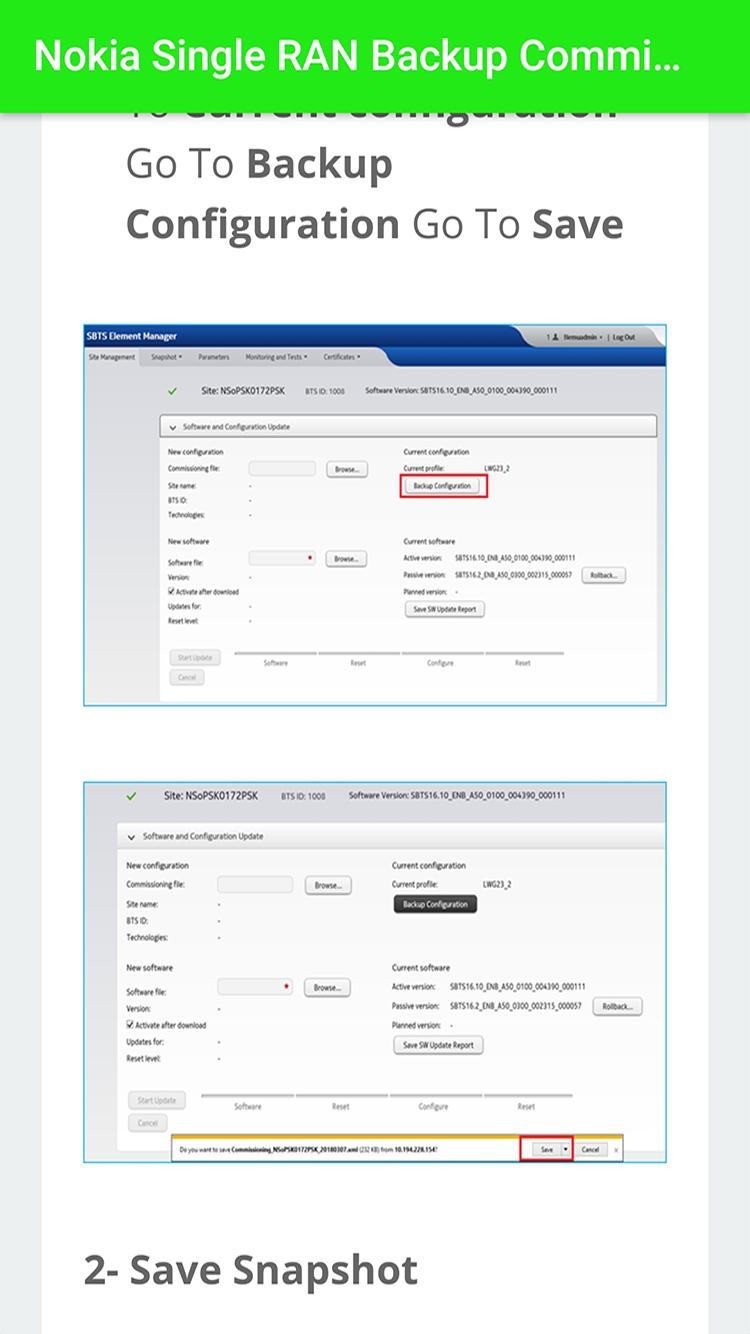Select 'BTS ID: 1008' text in save-prompt screenshot
Screen dimensions: 750x1334
coord(303,796)
